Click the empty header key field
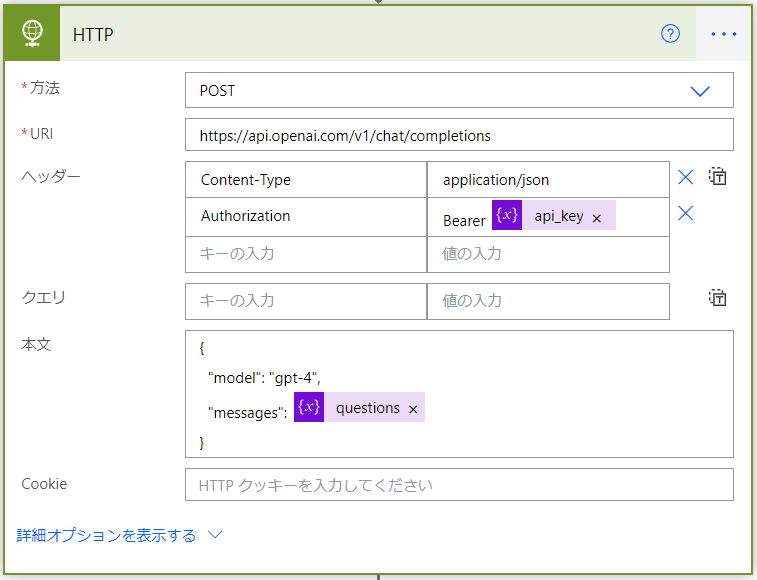The height and width of the screenshot is (580, 757). pos(306,254)
